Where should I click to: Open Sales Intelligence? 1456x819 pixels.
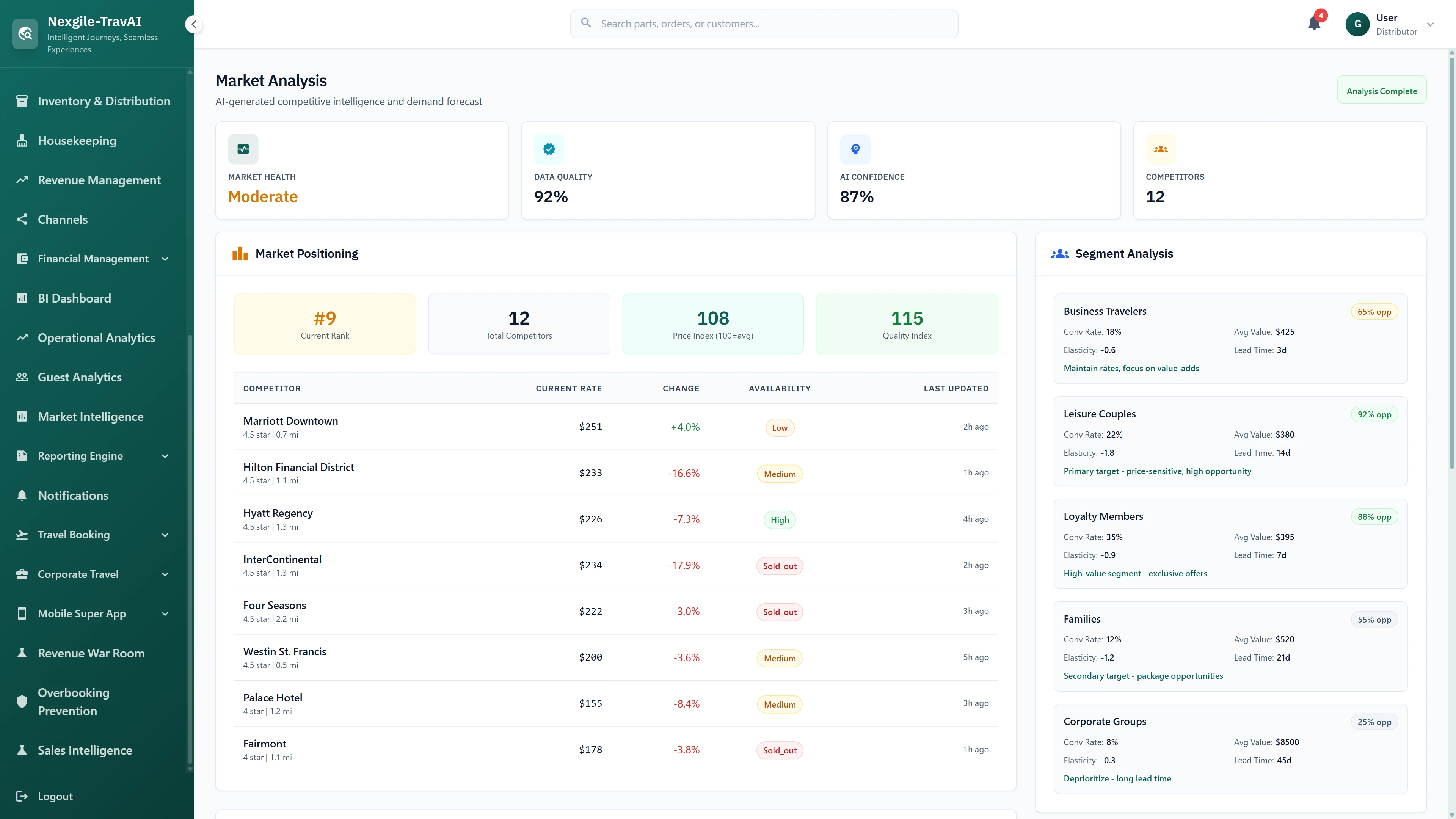coord(85,750)
